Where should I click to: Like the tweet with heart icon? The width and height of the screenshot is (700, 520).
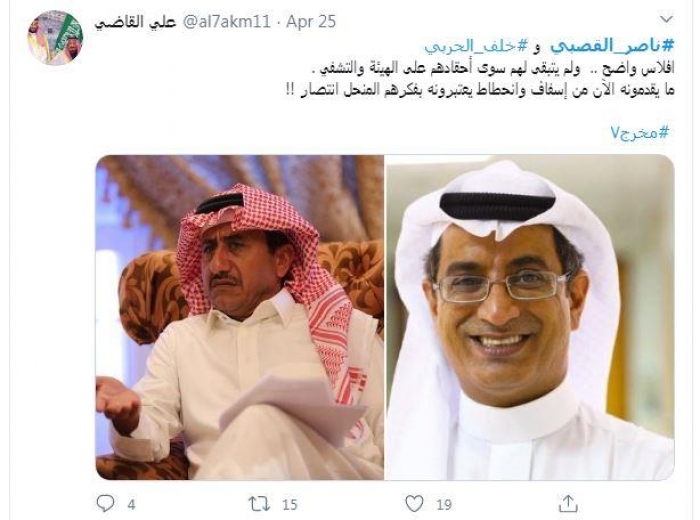point(414,504)
